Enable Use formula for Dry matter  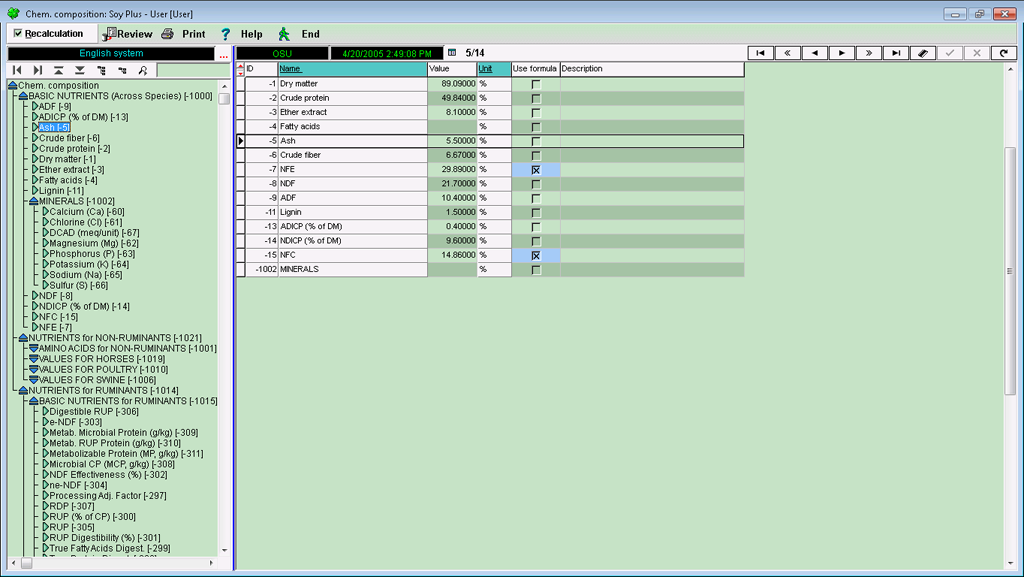pos(536,84)
